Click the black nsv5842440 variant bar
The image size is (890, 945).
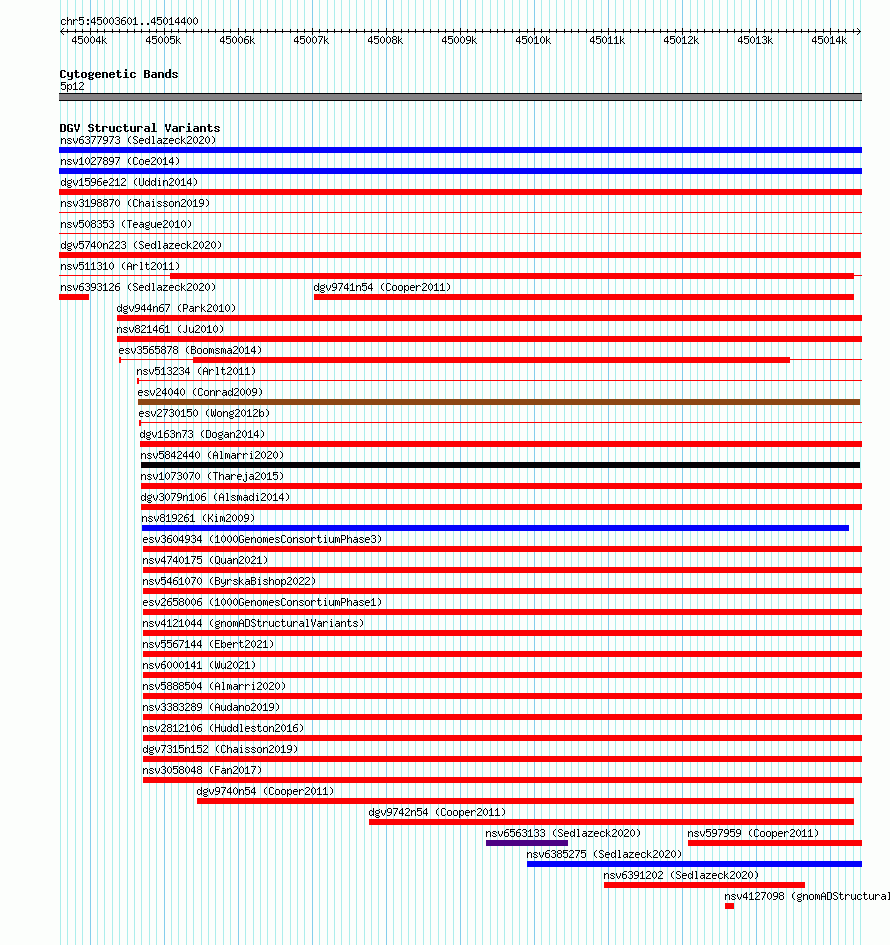click(x=500, y=465)
